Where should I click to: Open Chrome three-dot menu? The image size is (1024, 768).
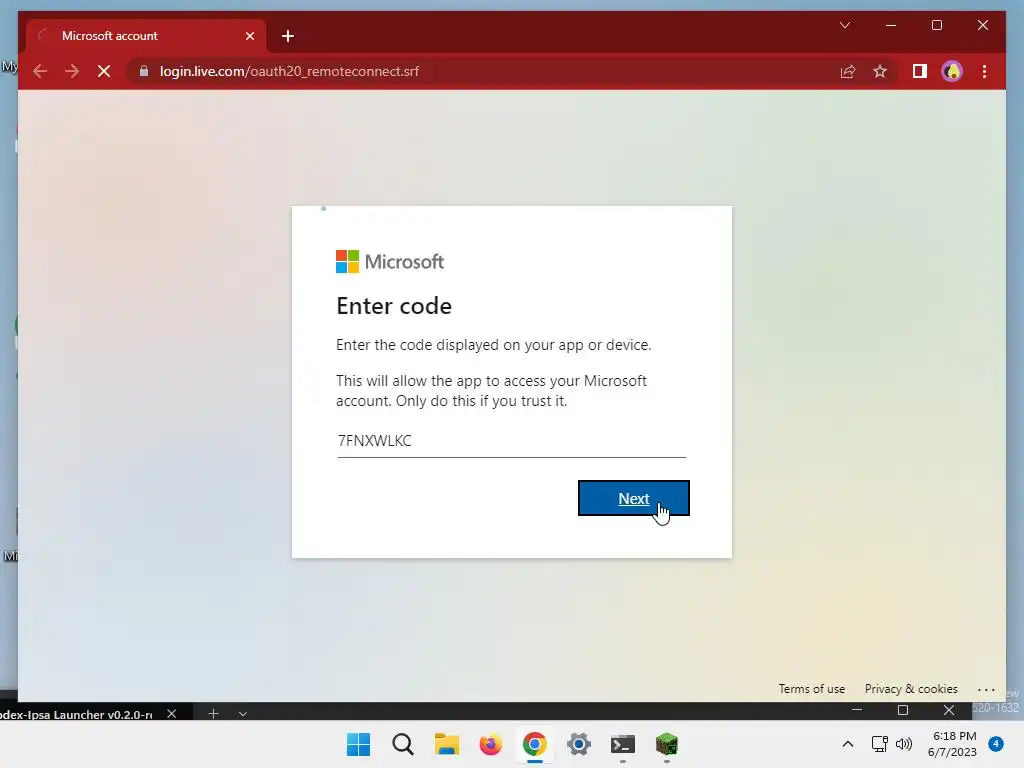tap(984, 71)
